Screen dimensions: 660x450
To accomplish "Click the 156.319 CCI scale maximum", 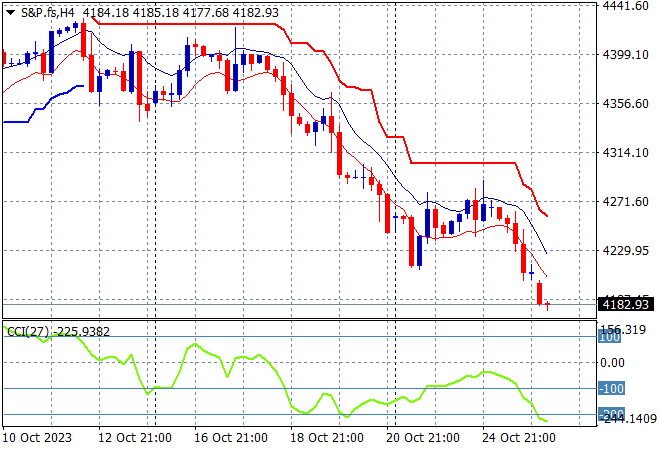I will coord(623,330).
